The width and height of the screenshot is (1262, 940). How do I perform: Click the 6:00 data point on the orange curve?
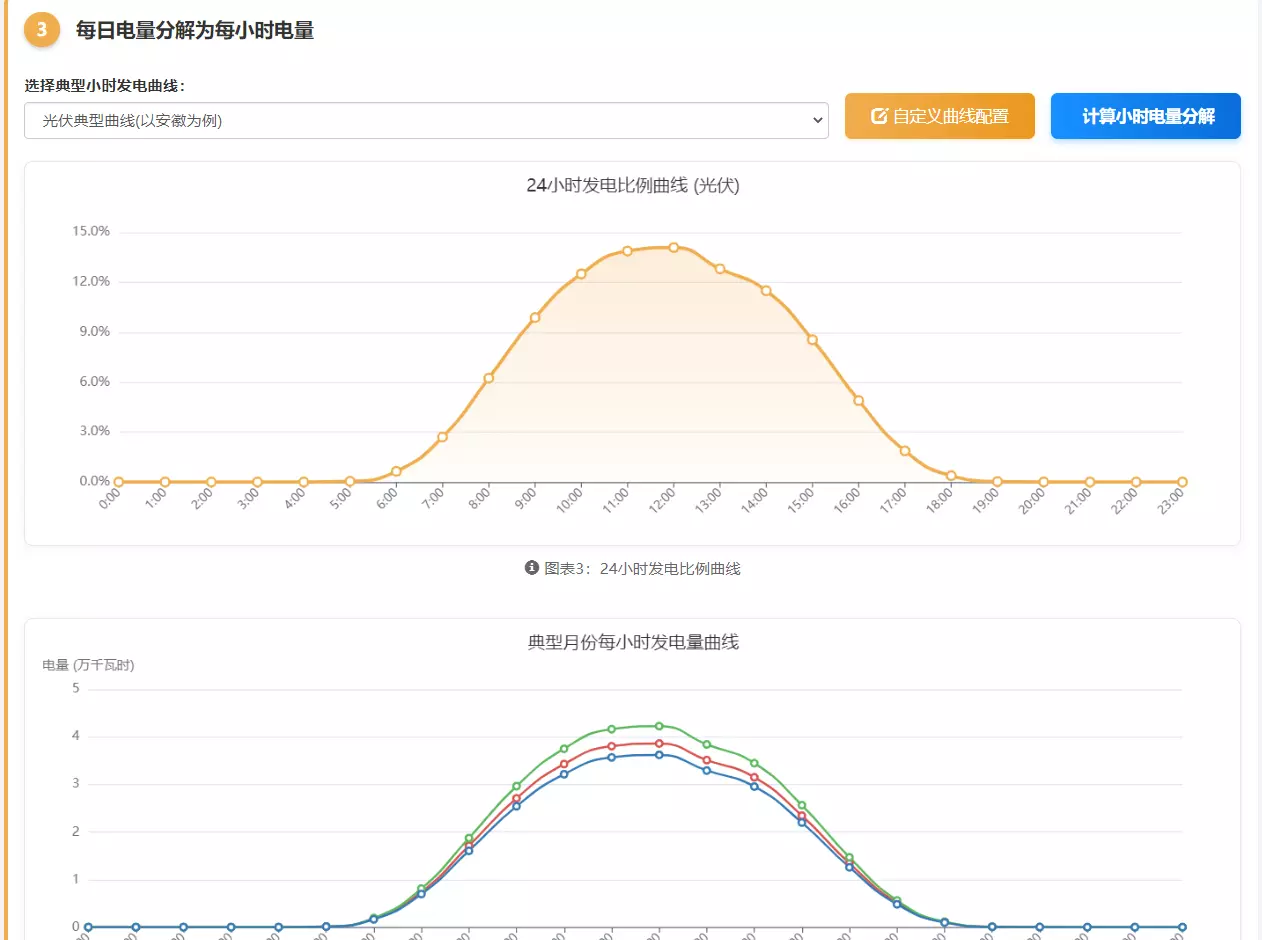point(396,471)
